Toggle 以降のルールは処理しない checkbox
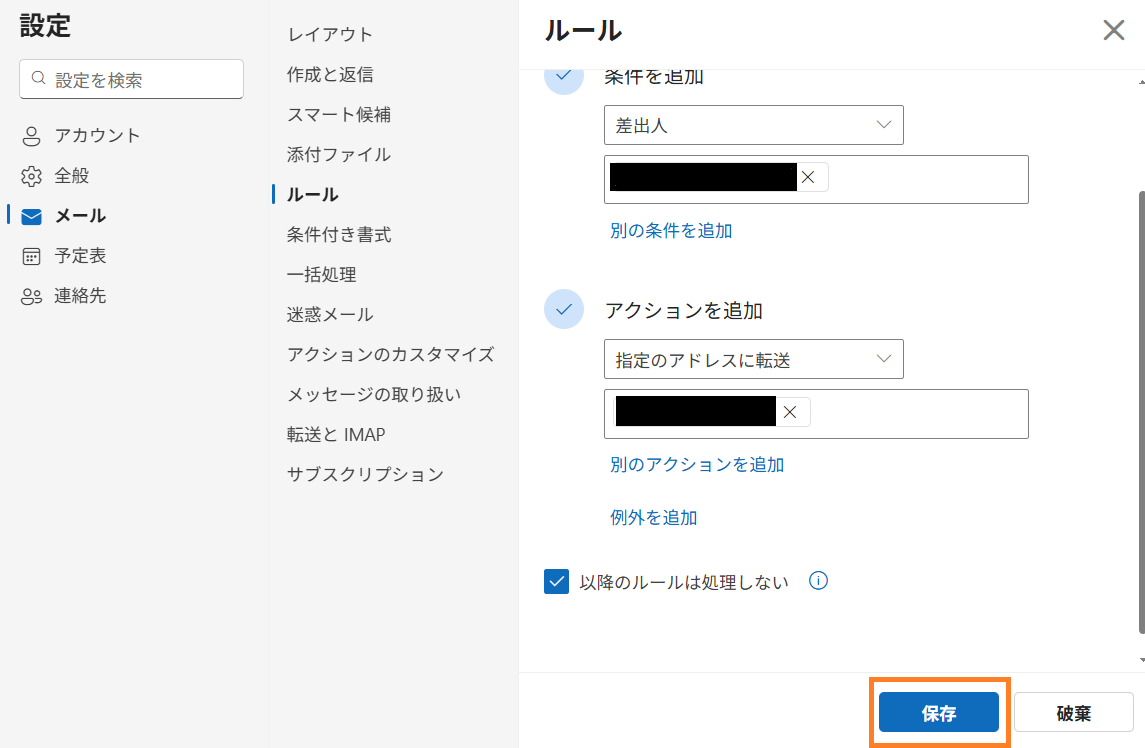Screen dimensions: 1145x748 (556, 582)
